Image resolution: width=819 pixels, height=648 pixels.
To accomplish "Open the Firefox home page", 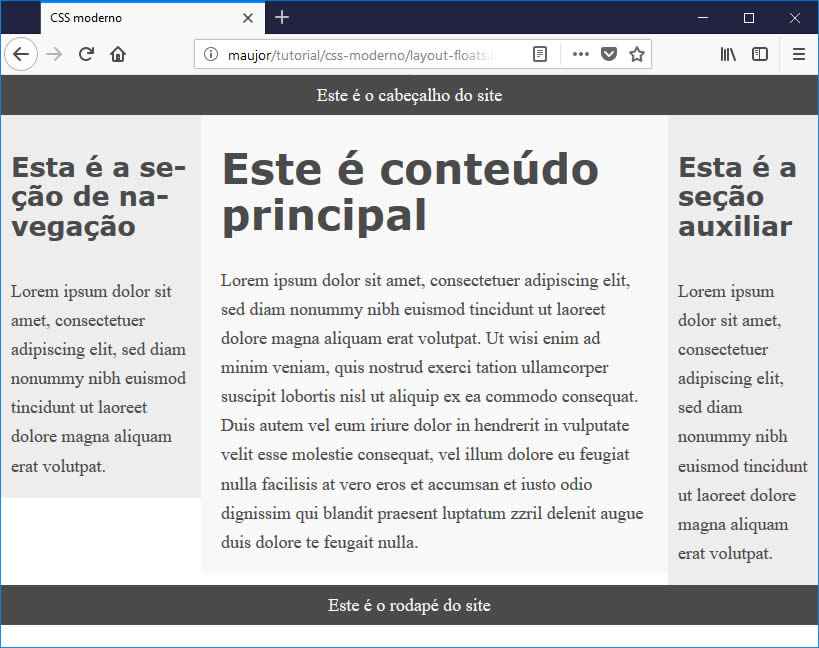I will click(x=118, y=54).
